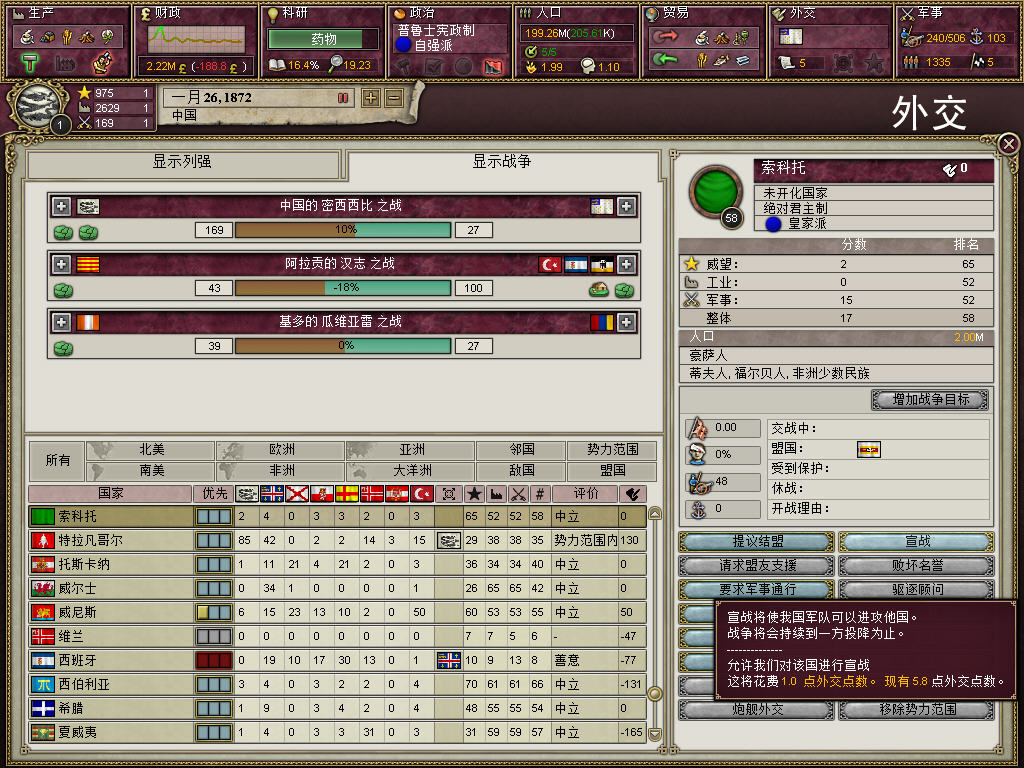Set priority bars for 西班牙
Screen dimensions: 1024x768
(x=214, y=660)
